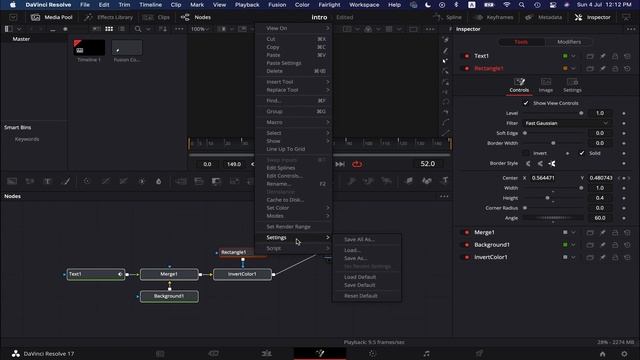
Task: Pin the Text1 tool in Inspector
Action: click(603, 56)
